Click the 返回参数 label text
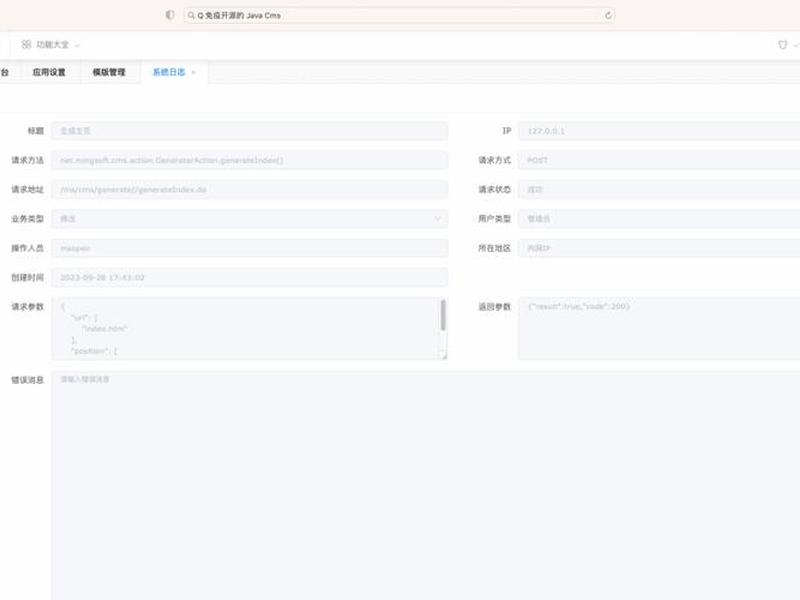Viewport: 800px width, 600px height. pos(494,307)
